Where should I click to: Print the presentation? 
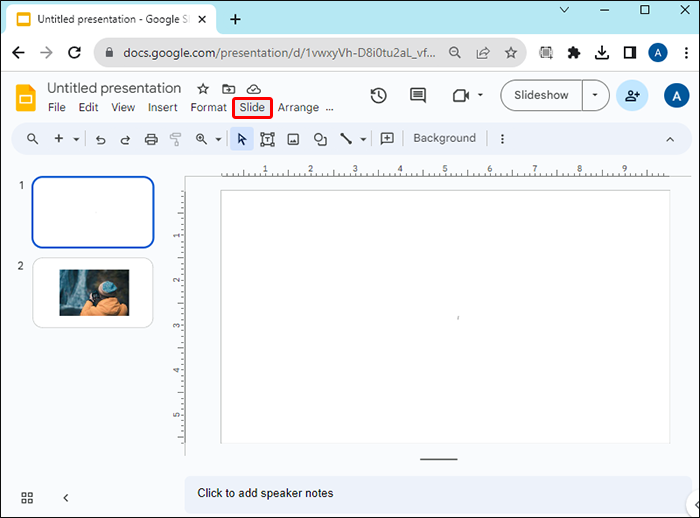pyautogui.click(x=151, y=139)
